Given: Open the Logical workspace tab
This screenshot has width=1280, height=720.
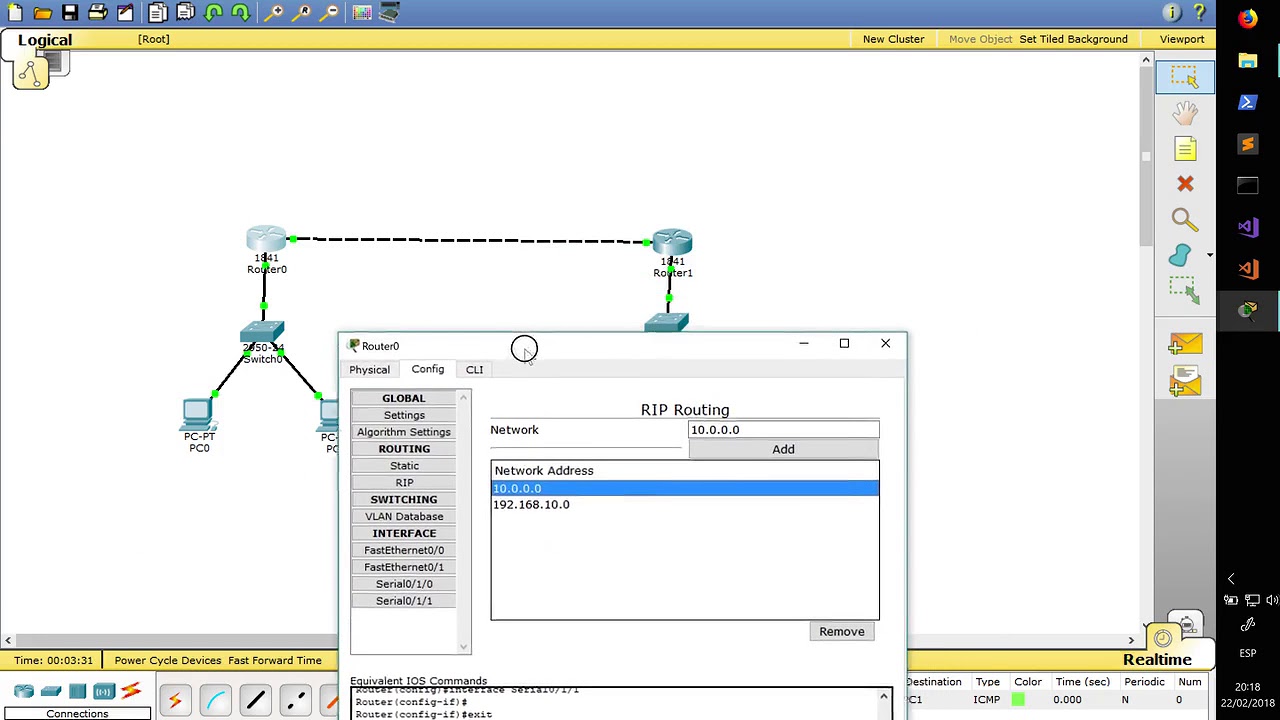Looking at the screenshot, I should [x=44, y=40].
